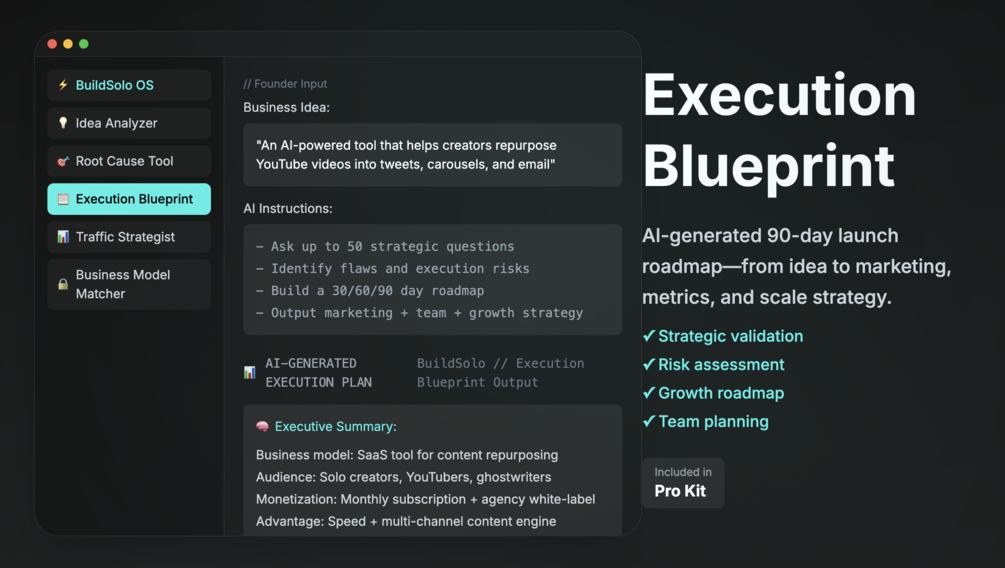The width and height of the screenshot is (1005, 568).
Task: Click the lightning bolt icon beside BuildSolo OS
Action: 63,85
